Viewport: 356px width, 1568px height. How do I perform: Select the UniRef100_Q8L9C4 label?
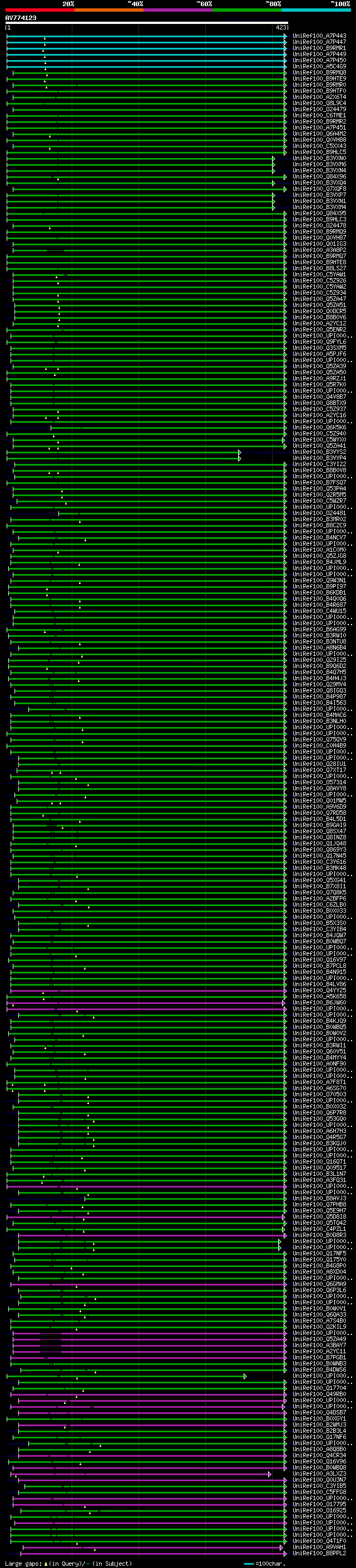click(319, 103)
